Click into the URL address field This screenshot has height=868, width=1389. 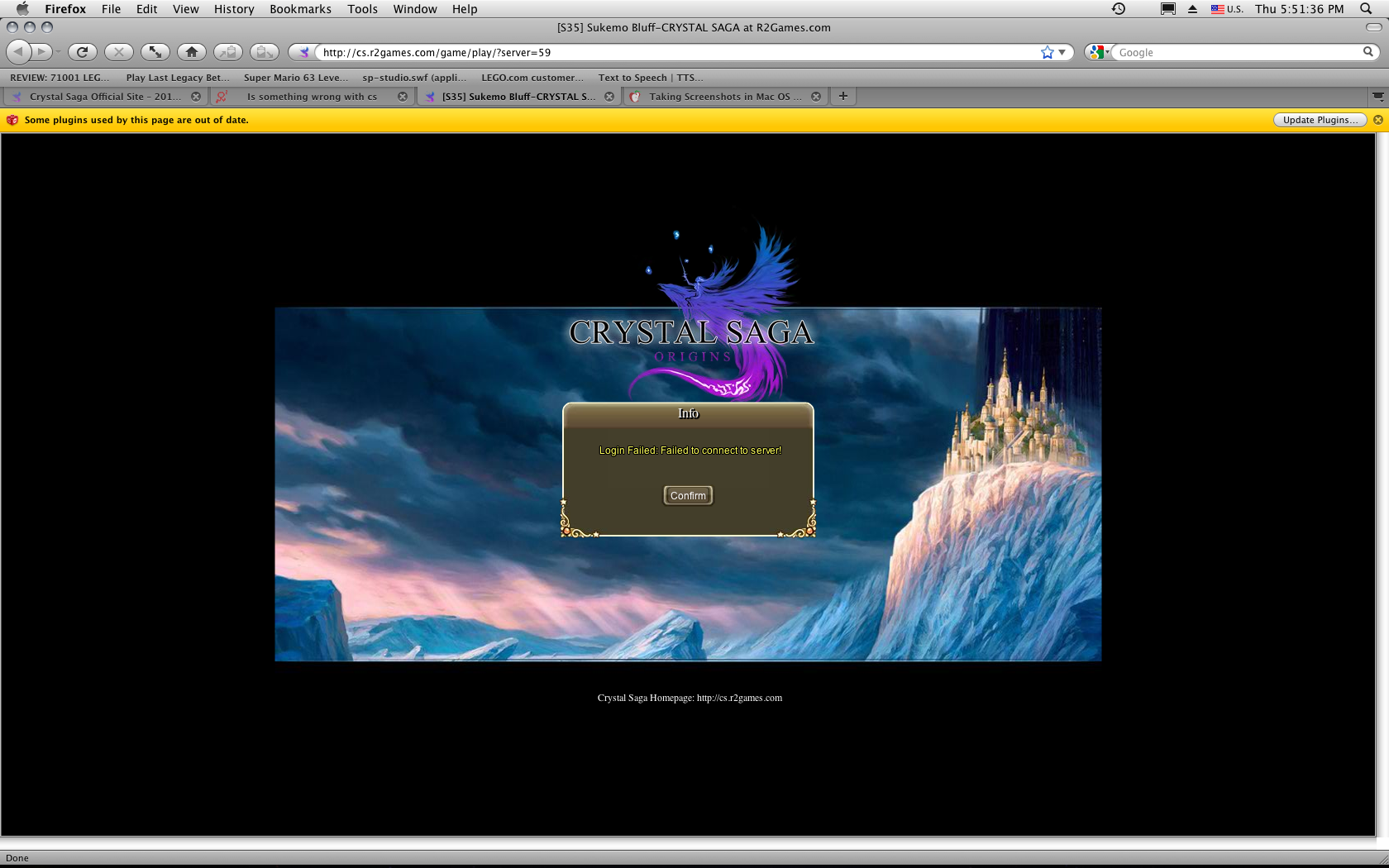pos(661,52)
